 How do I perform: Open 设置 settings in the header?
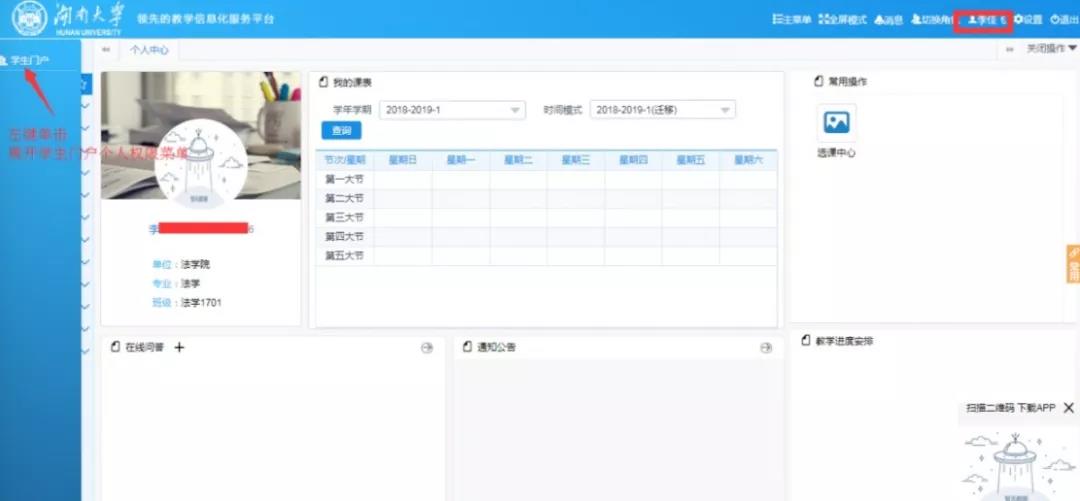point(1028,20)
